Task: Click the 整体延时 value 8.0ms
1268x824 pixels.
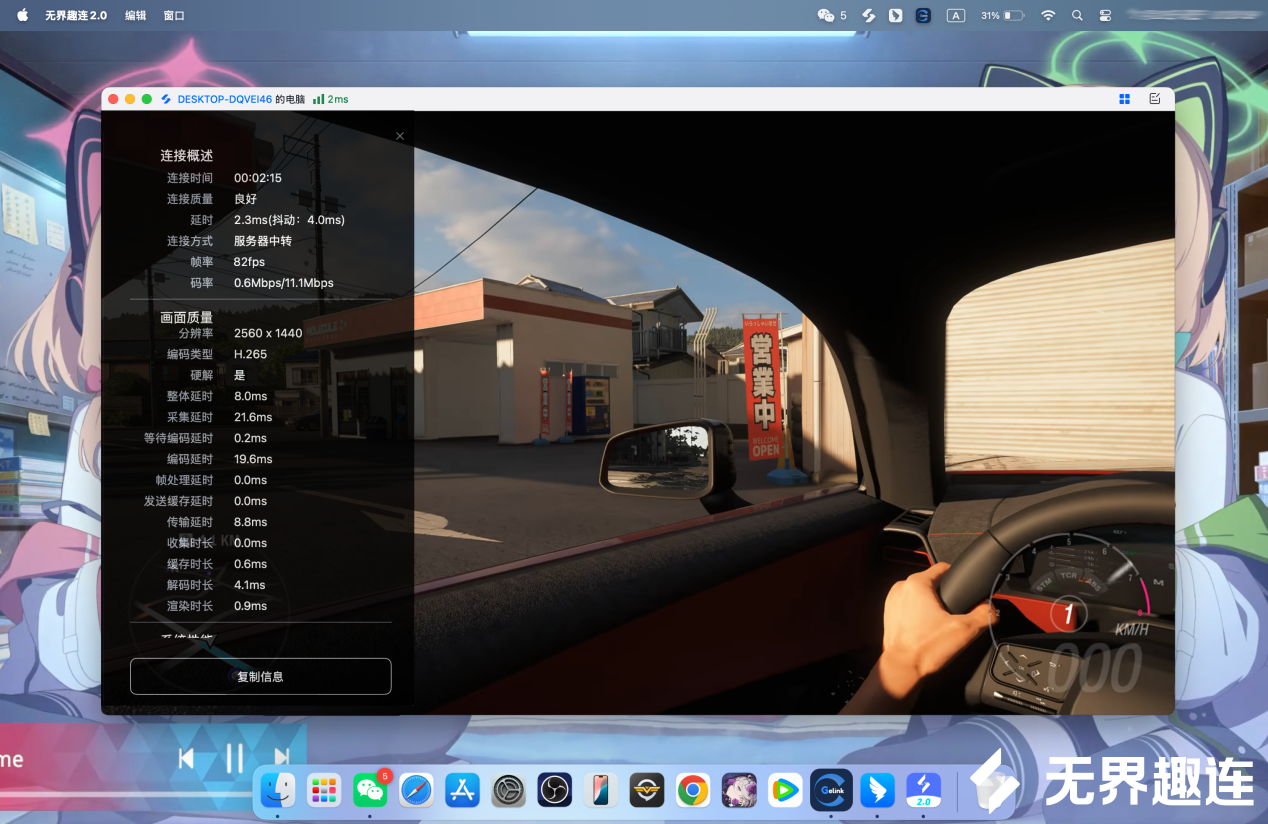Action: (x=250, y=396)
